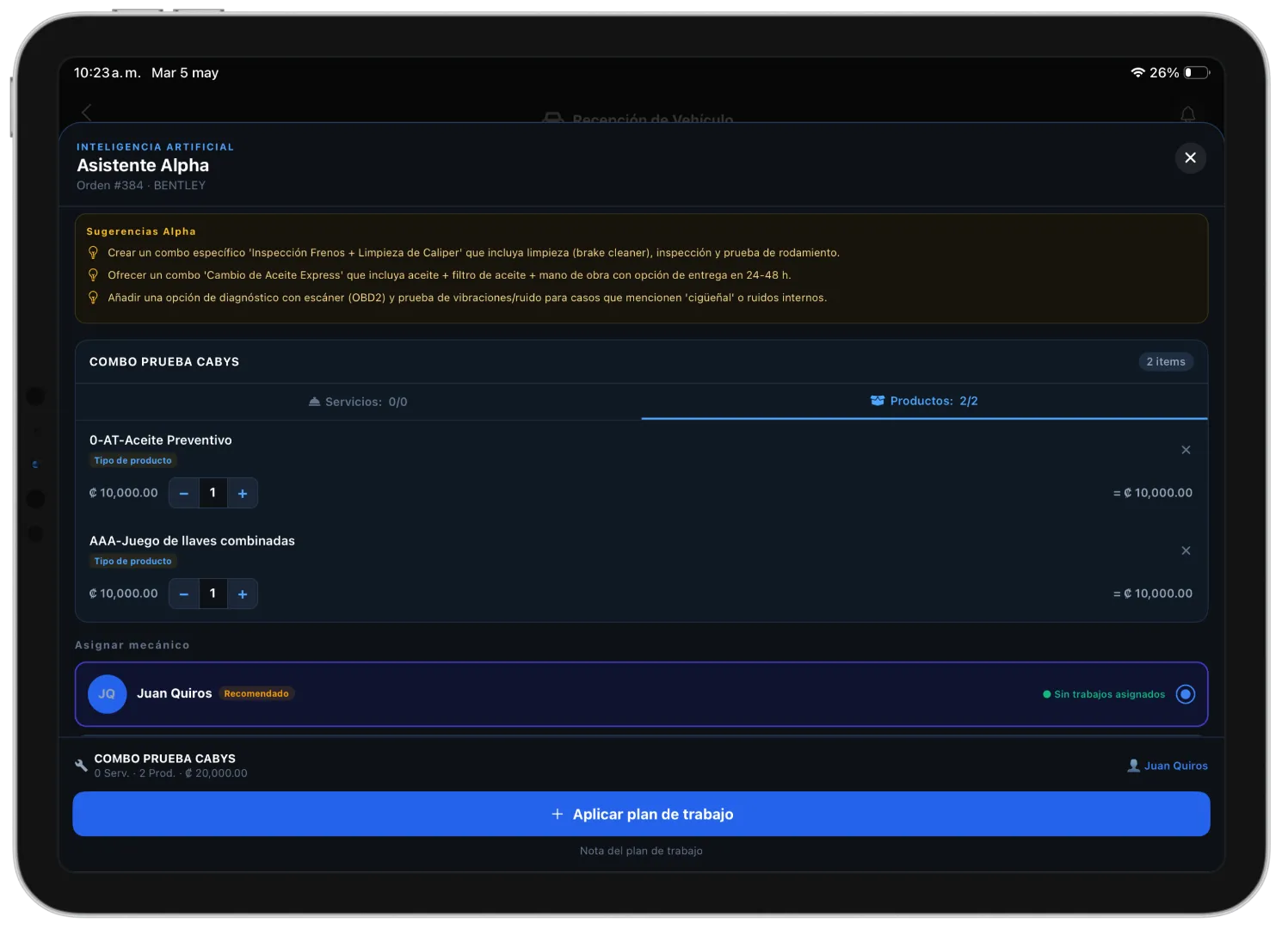The image size is (1288, 929).
Task: Switch to the Servicios: 0/0 tab
Action: click(x=358, y=402)
